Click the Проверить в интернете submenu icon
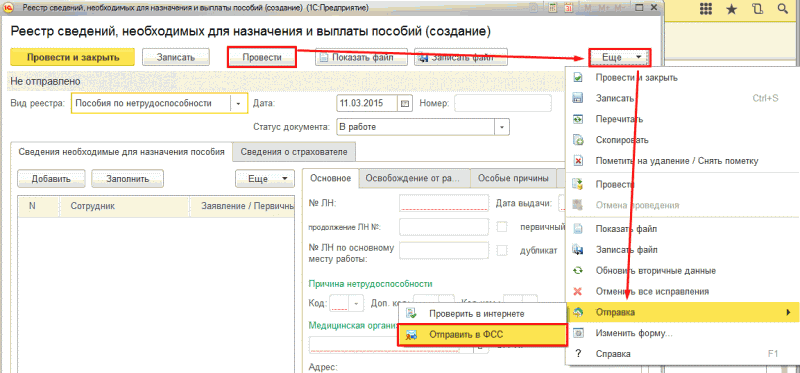This screenshot has height=373, width=800. pyautogui.click(x=411, y=314)
